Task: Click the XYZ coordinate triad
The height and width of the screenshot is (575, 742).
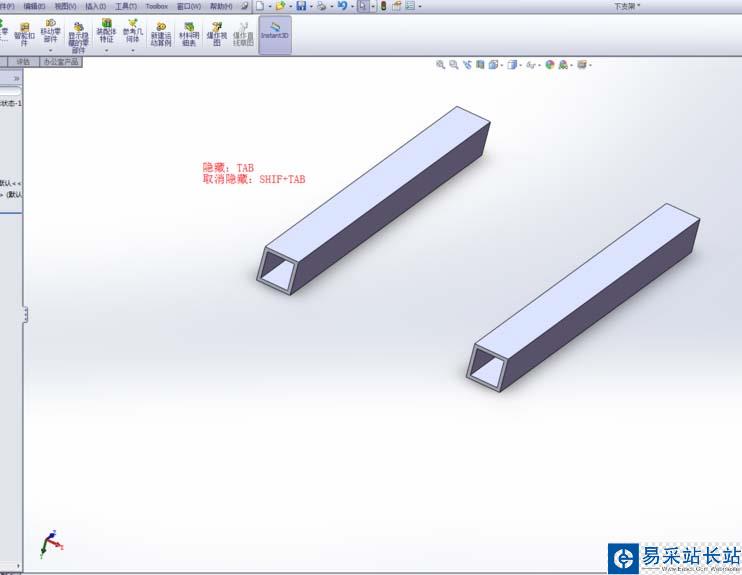Action: tap(51, 544)
